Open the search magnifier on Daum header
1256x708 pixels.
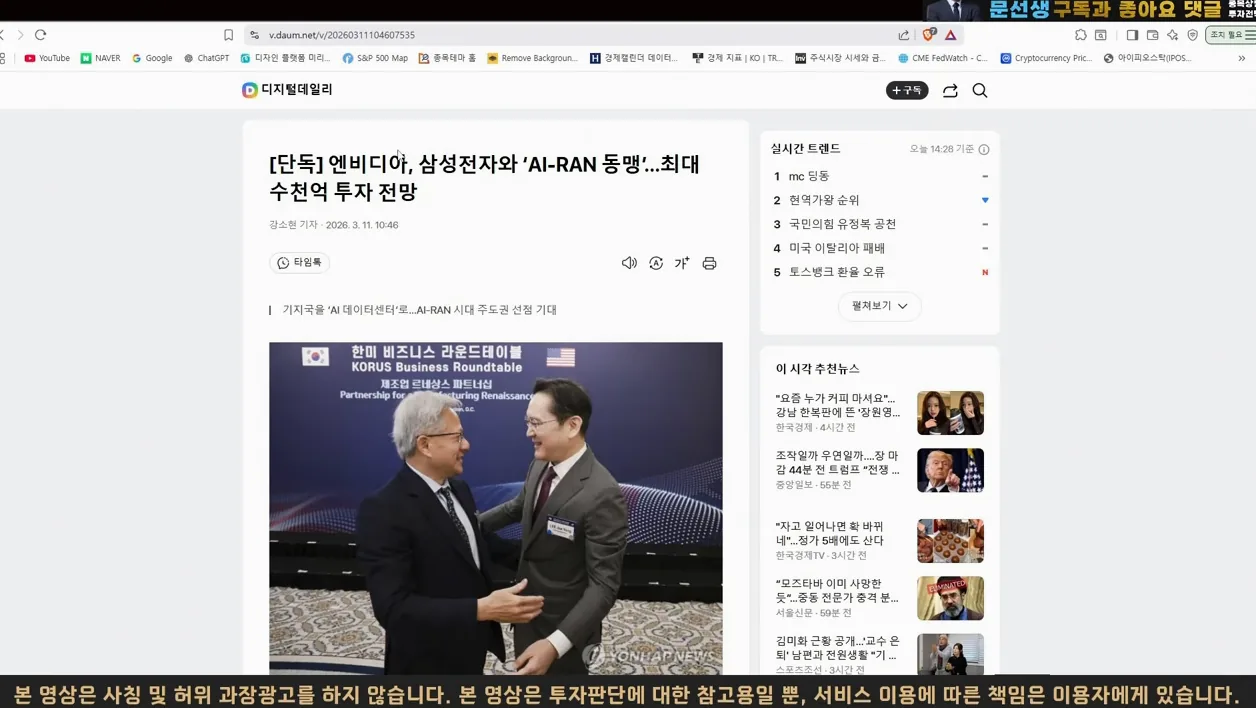click(x=980, y=90)
